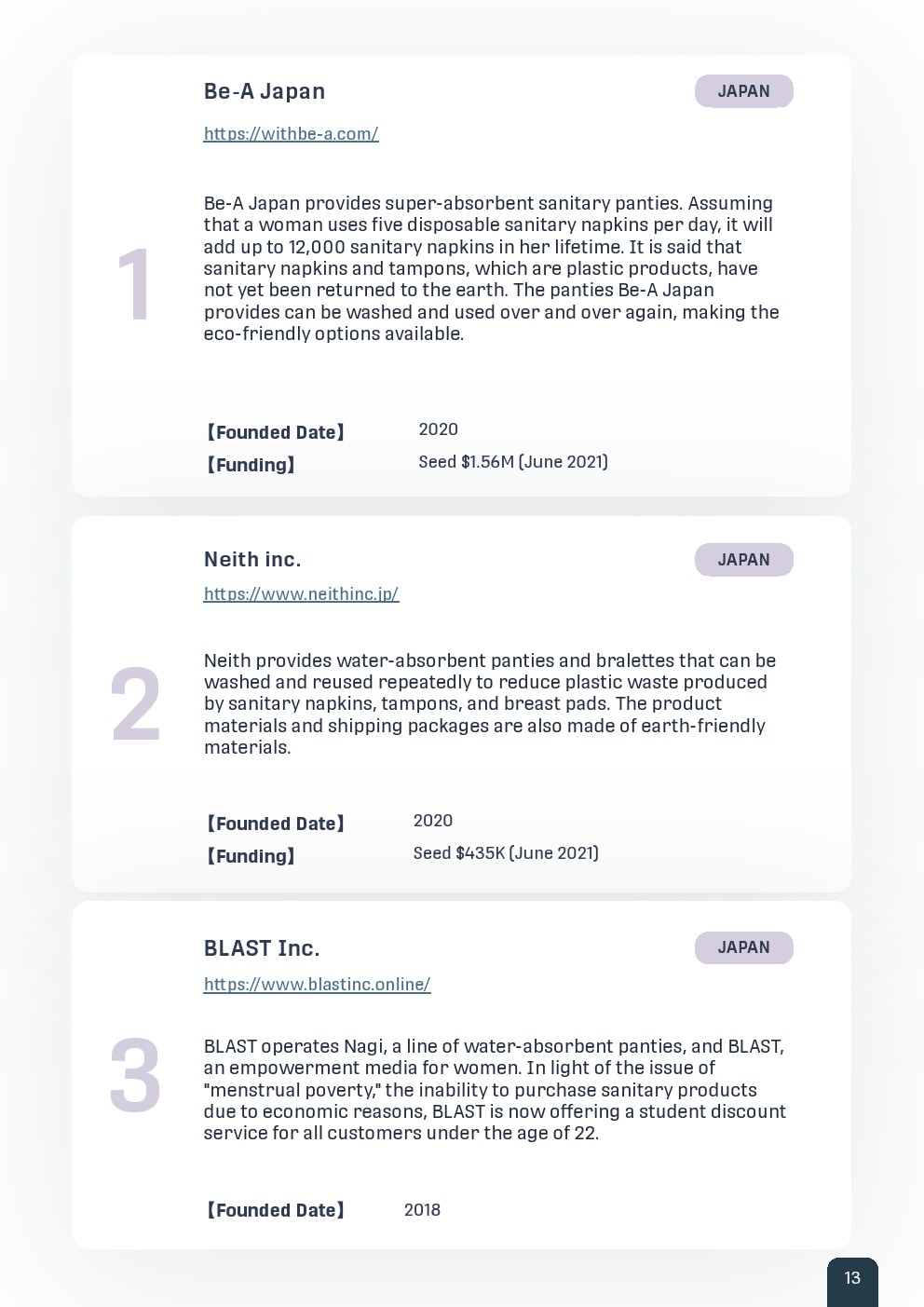The height and width of the screenshot is (1307, 924).
Task: Click the page number 13 tab
Action: 852,1279
